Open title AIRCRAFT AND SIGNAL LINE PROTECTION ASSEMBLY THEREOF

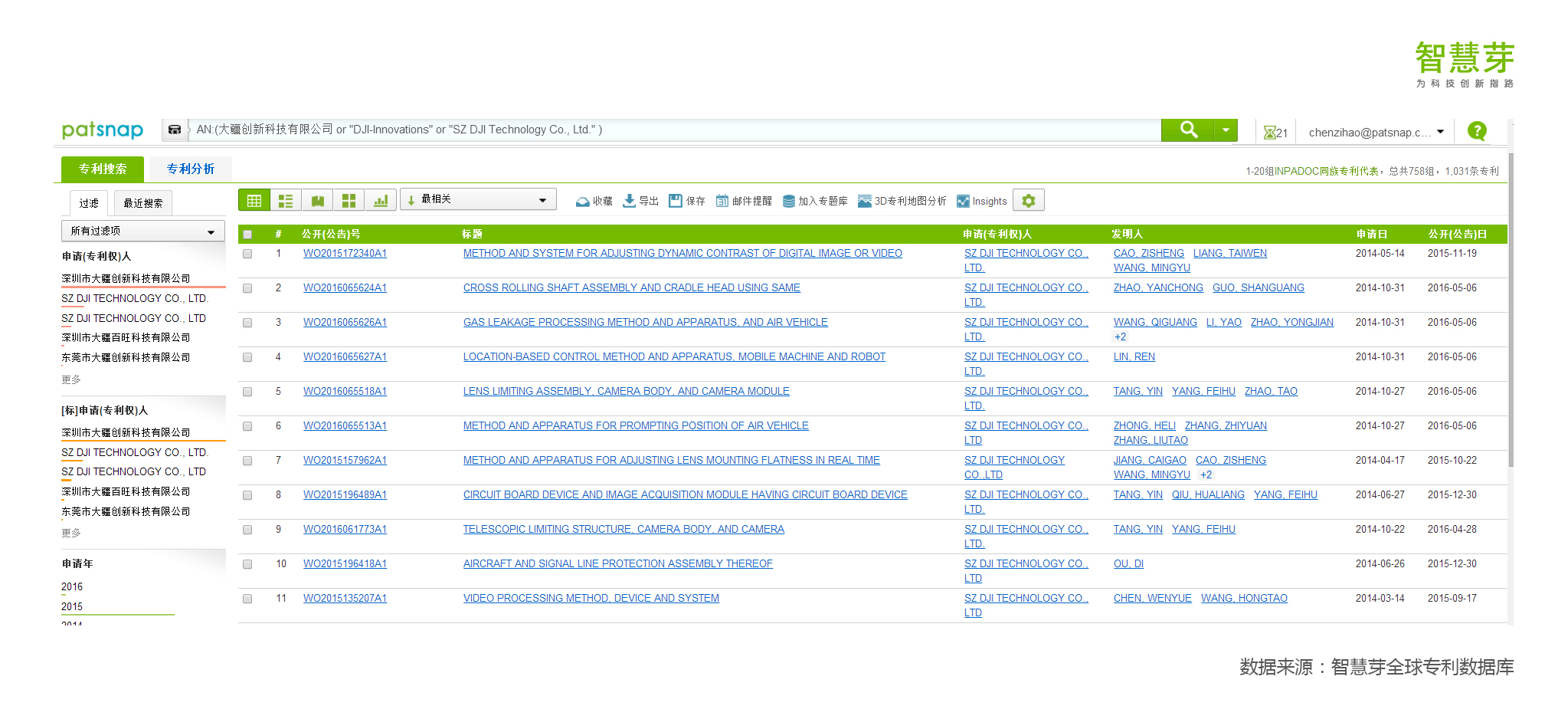pos(618,564)
